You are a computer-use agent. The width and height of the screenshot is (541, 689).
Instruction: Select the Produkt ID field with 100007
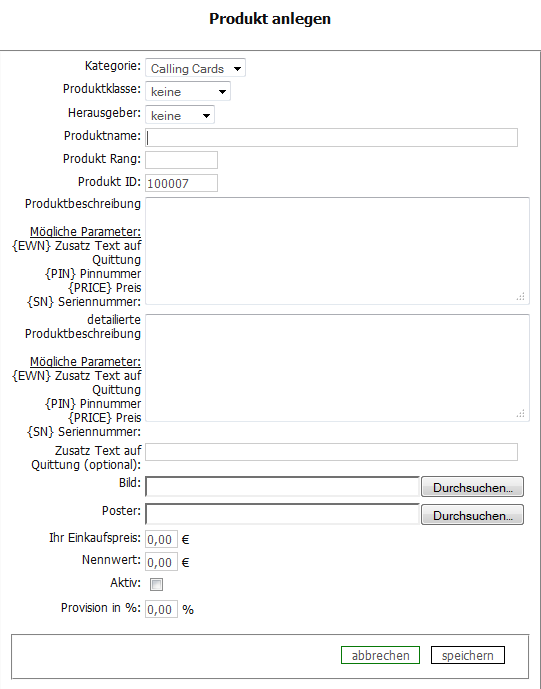pos(182,183)
